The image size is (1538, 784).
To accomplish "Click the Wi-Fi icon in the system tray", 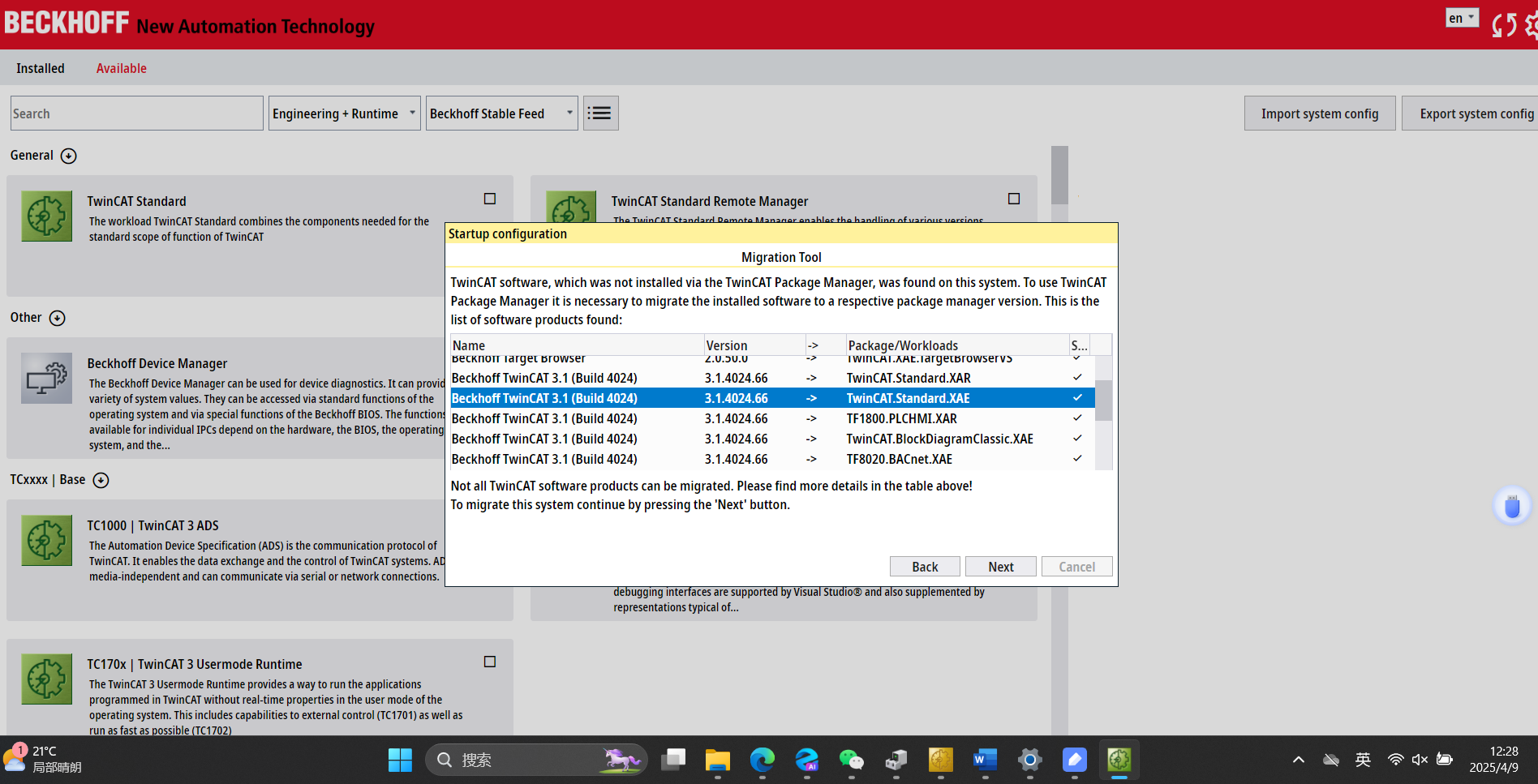I will click(x=1395, y=760).
